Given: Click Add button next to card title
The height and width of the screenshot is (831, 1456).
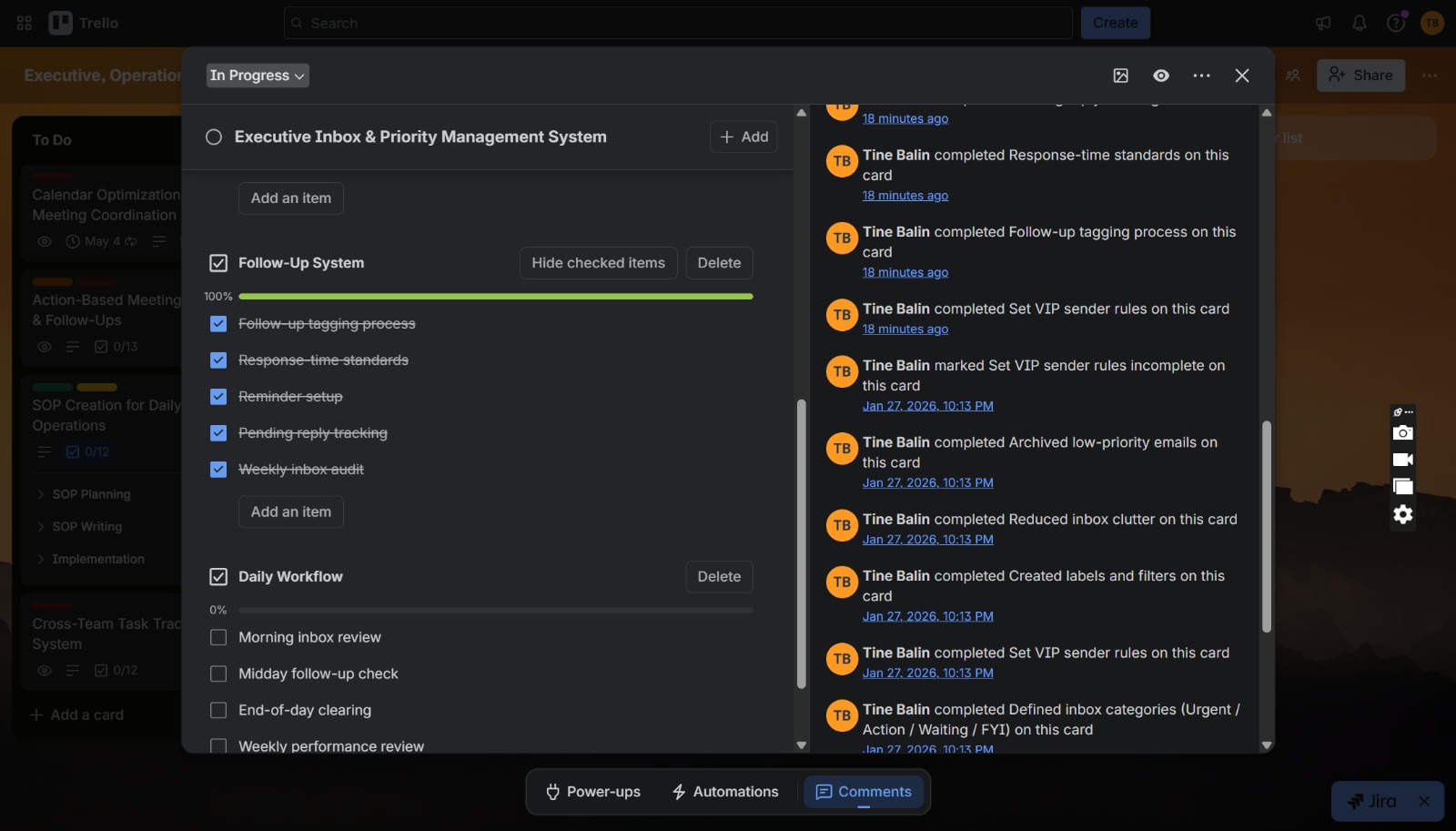Looking at the screenshot, I should point(743,137).
